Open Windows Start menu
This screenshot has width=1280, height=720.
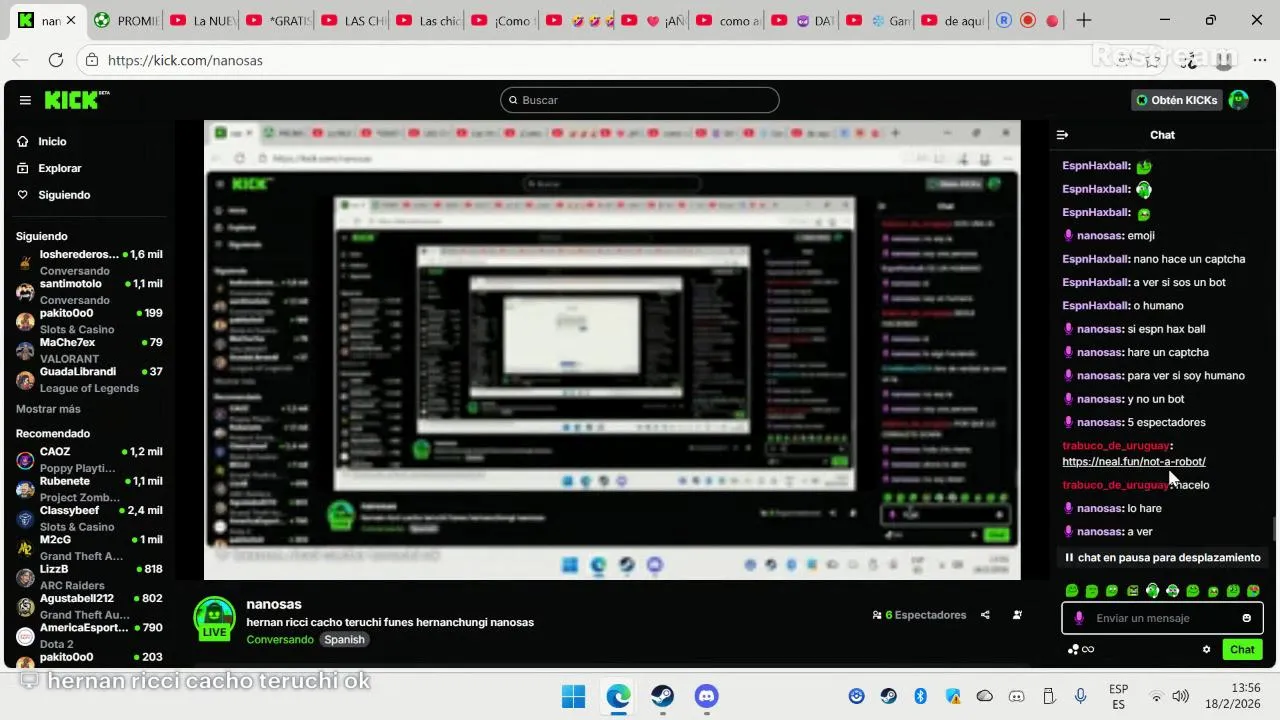coord(574,696)
